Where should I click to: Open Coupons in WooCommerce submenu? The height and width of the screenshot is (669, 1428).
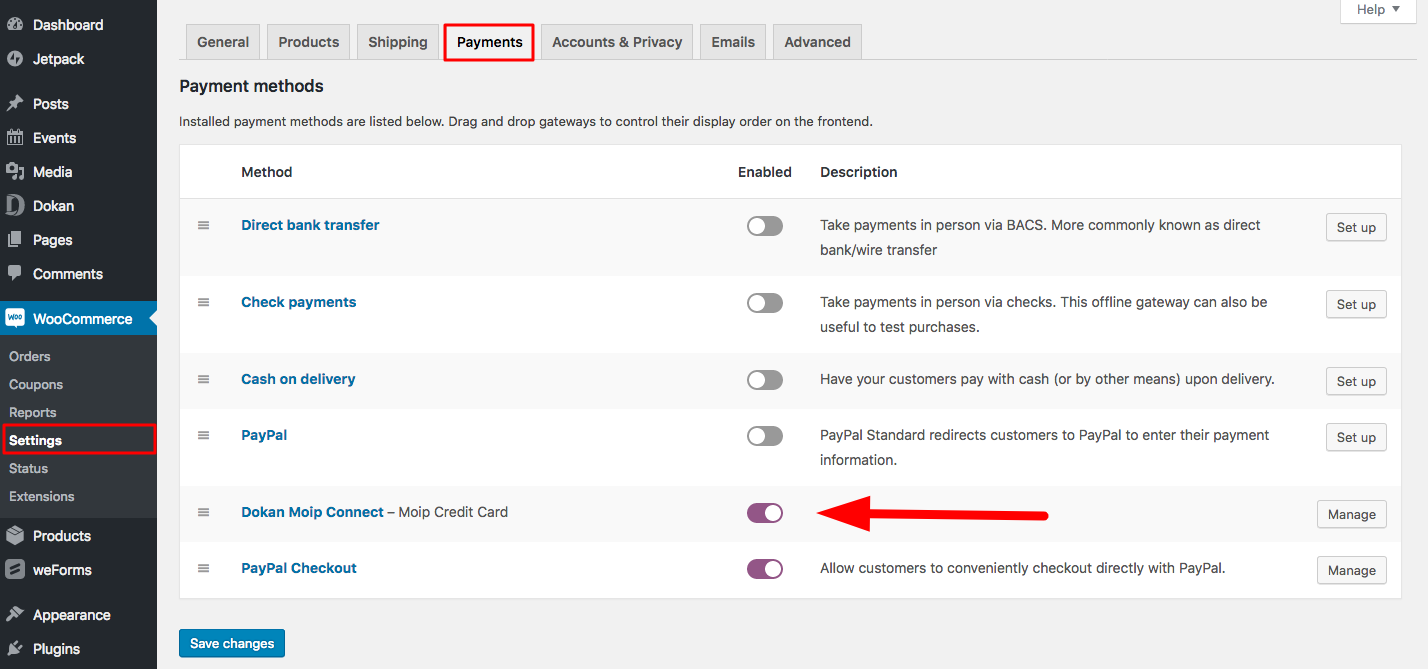36,385
